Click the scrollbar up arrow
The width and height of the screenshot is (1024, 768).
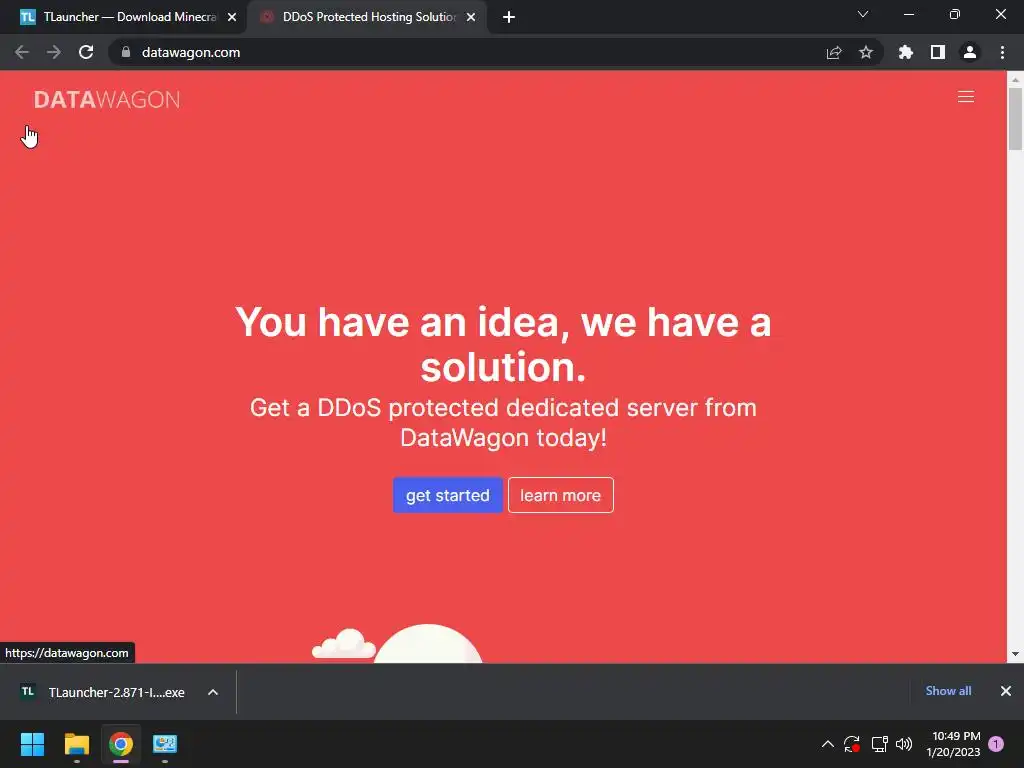1015,79
